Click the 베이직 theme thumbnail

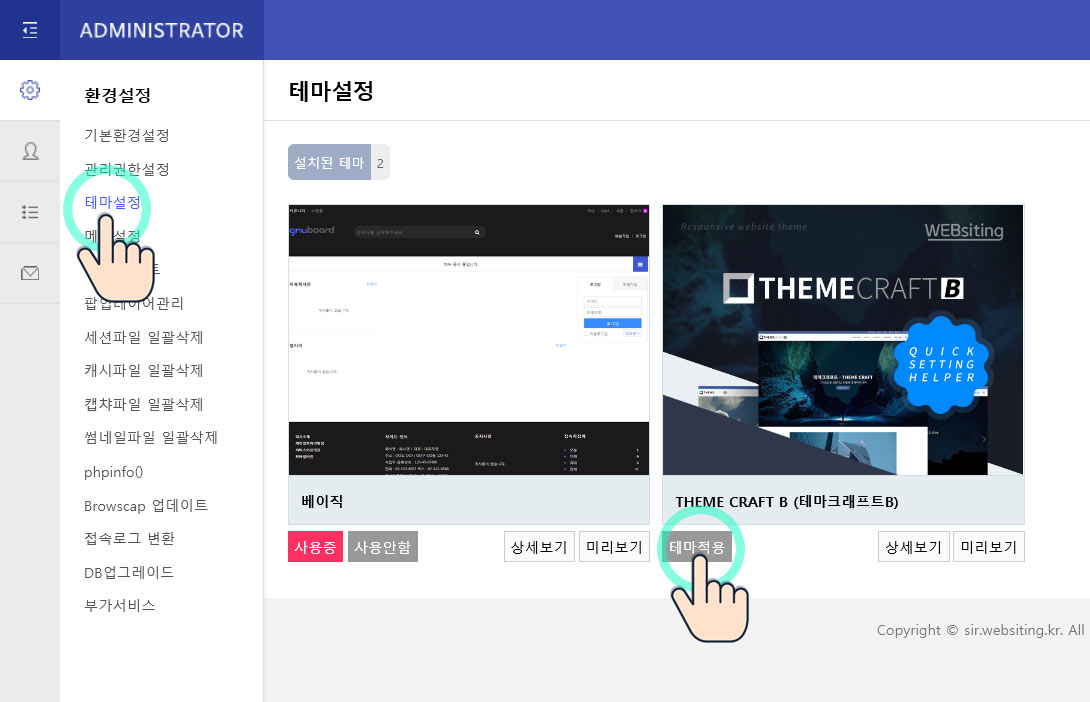pyautogui.click(x=469, y=340)
